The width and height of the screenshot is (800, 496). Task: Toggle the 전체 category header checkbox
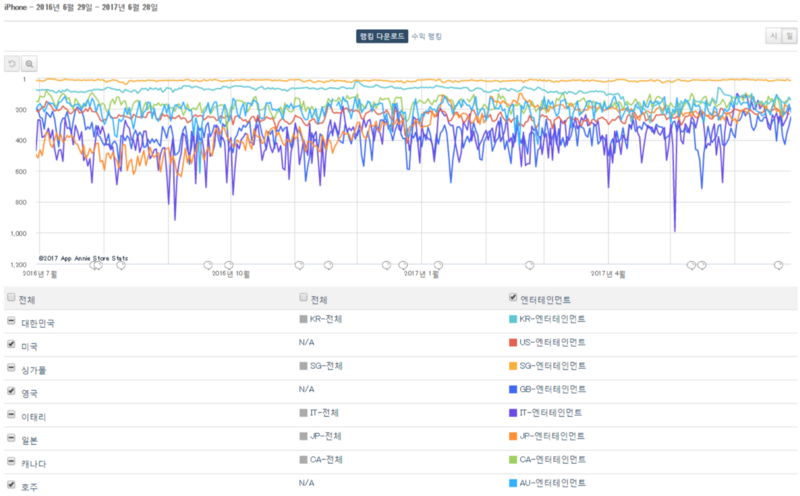pos(304,297)
